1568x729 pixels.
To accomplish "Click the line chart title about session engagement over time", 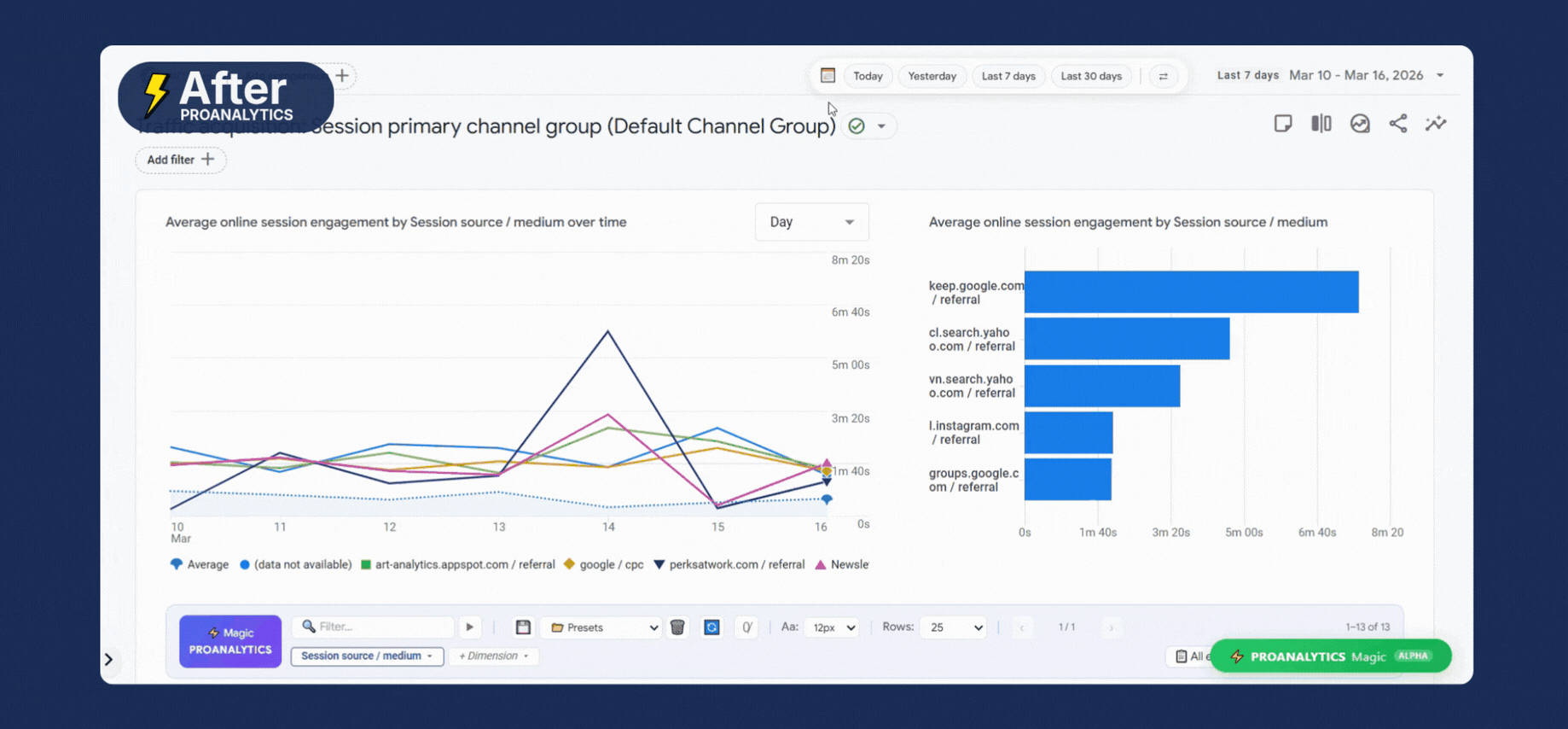I will 396,222.
